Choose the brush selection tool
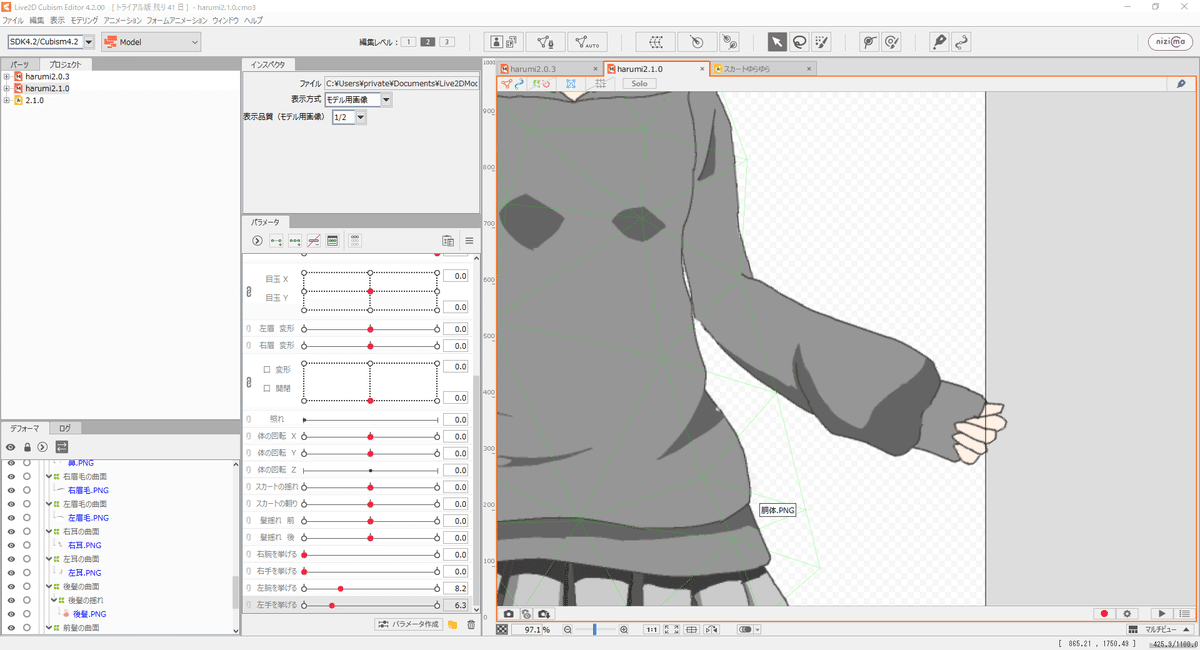Image resolution: width=1200 pixels, height=650 pixels. [821, 41]
